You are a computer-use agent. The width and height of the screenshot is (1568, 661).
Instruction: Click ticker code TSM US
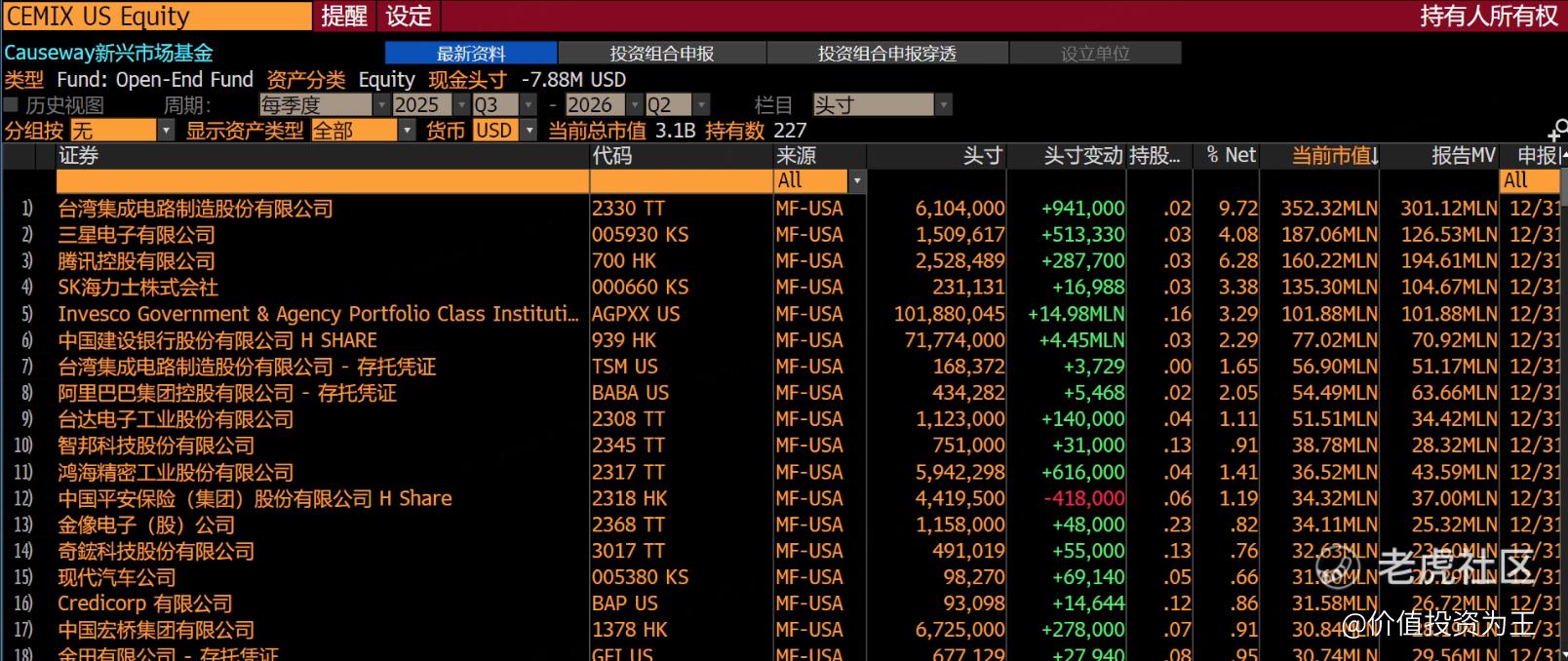pos(625,366)
